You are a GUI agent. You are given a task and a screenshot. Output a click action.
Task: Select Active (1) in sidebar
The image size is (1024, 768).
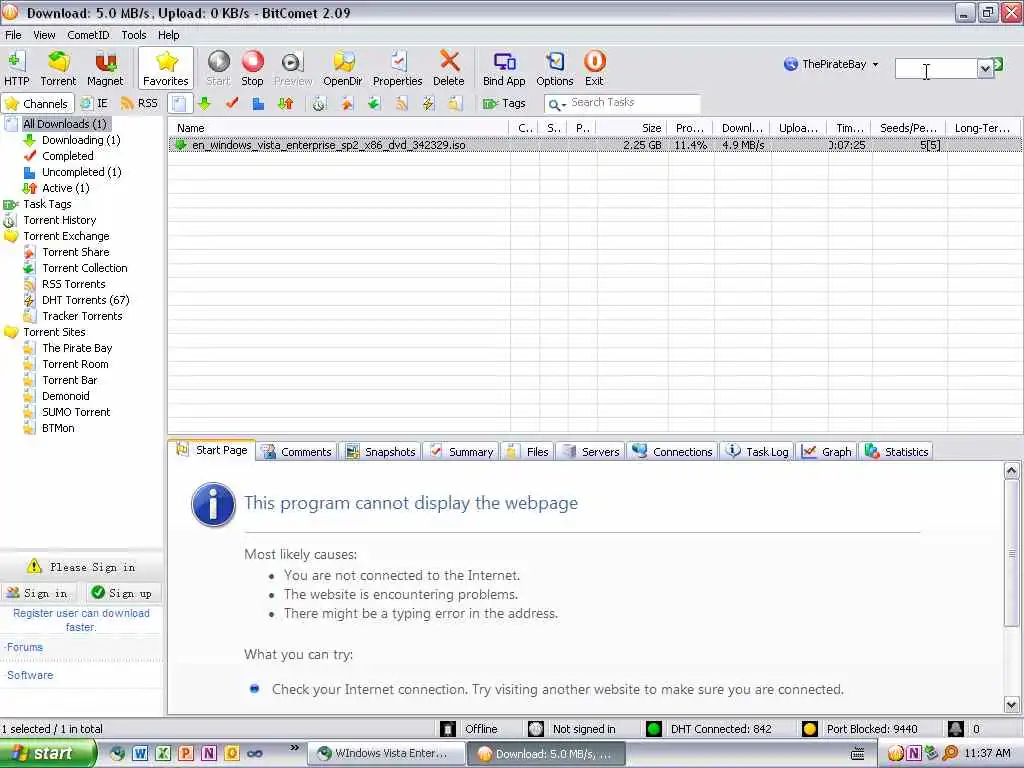(x=65, y=187)
